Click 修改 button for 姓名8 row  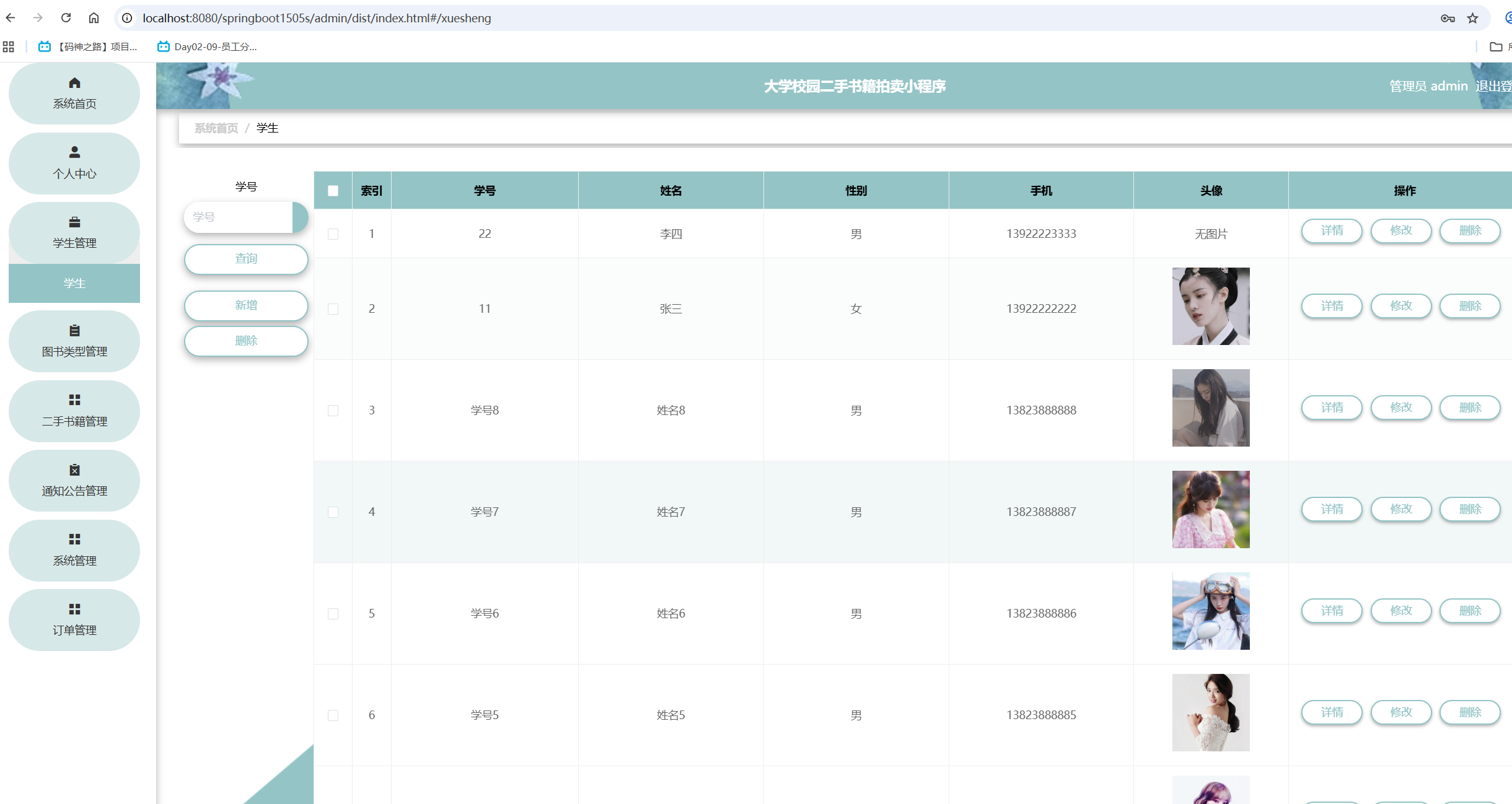1400,408
